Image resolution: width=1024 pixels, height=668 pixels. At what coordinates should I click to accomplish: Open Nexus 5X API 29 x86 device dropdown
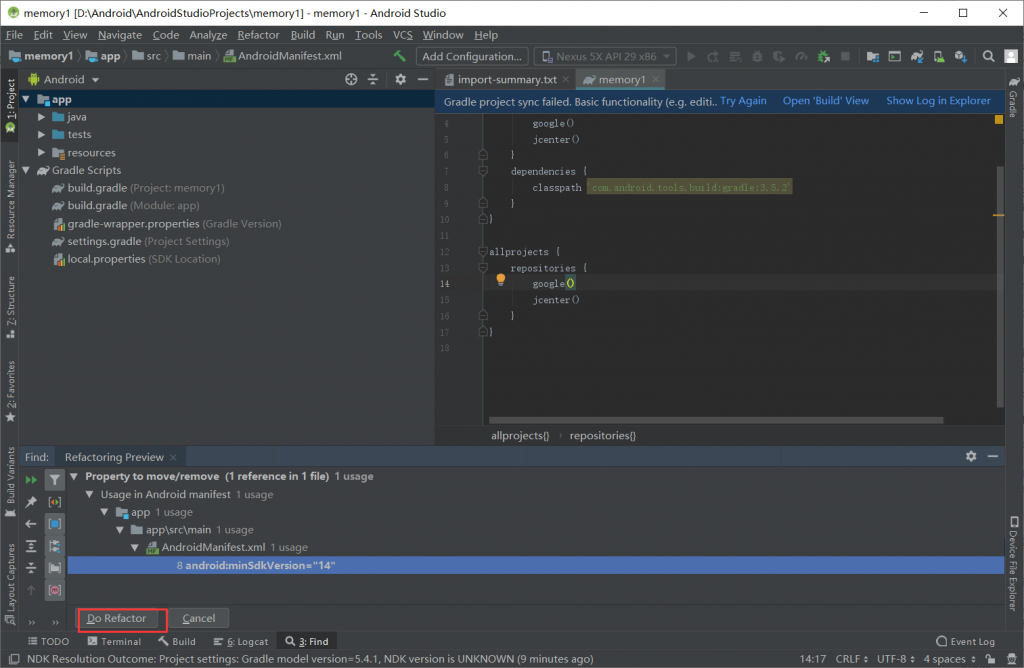605,57
